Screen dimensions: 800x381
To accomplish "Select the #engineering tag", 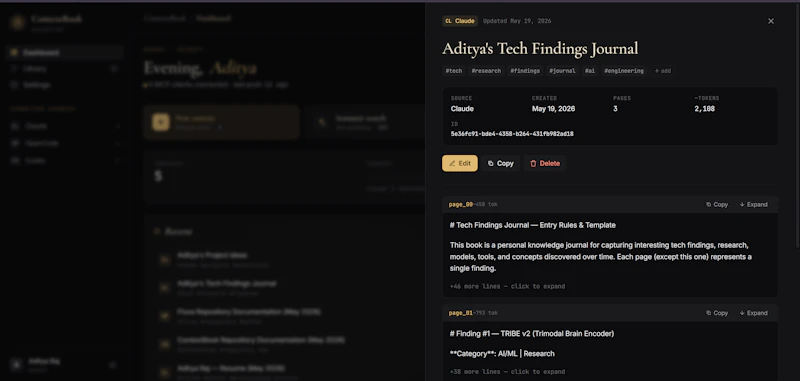I will point(624,71).
